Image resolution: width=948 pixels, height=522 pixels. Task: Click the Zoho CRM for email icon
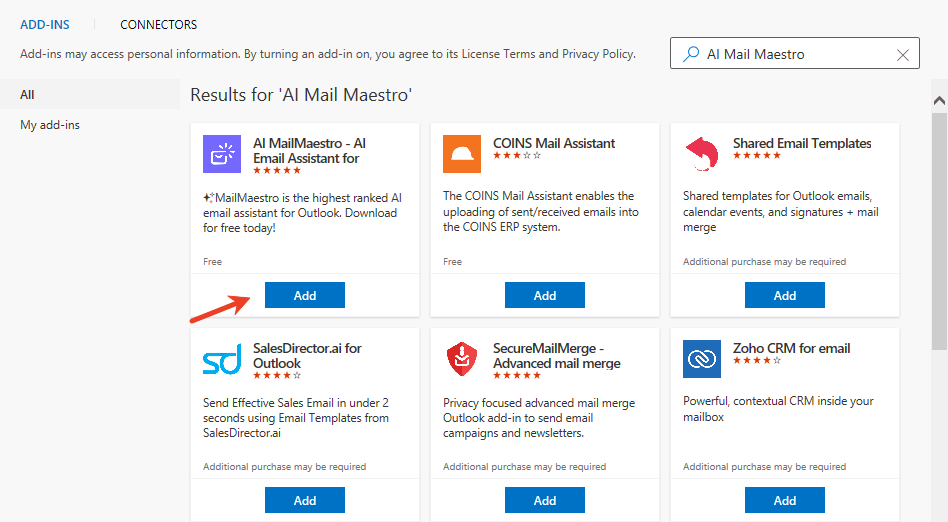702,359
